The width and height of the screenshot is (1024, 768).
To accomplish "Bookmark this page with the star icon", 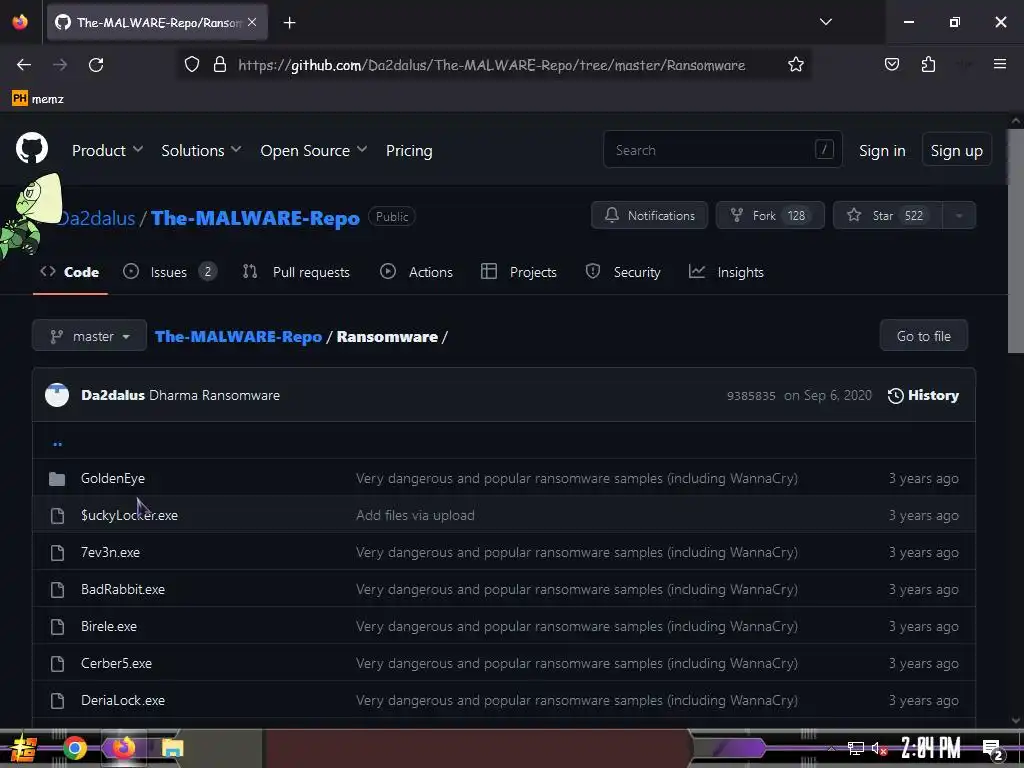I will (x=795, y=65).
